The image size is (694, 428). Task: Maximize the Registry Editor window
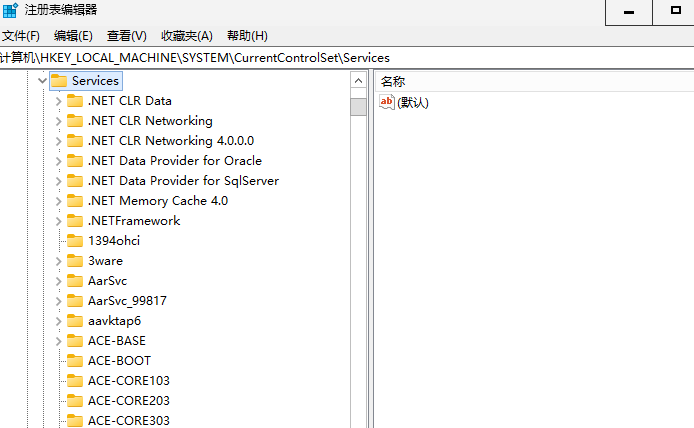675,12
